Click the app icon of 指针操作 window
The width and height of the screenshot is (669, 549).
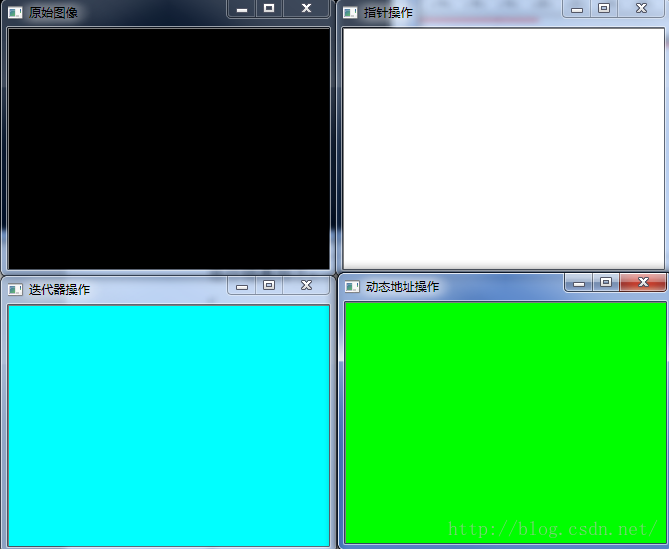tap(350, 13)
